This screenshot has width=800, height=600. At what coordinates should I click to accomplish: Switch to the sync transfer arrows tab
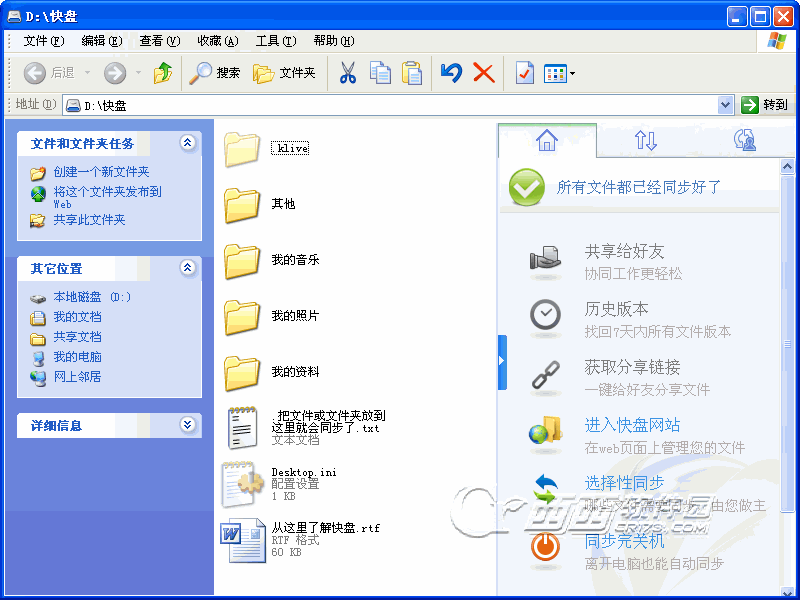(x=645, y=140)
